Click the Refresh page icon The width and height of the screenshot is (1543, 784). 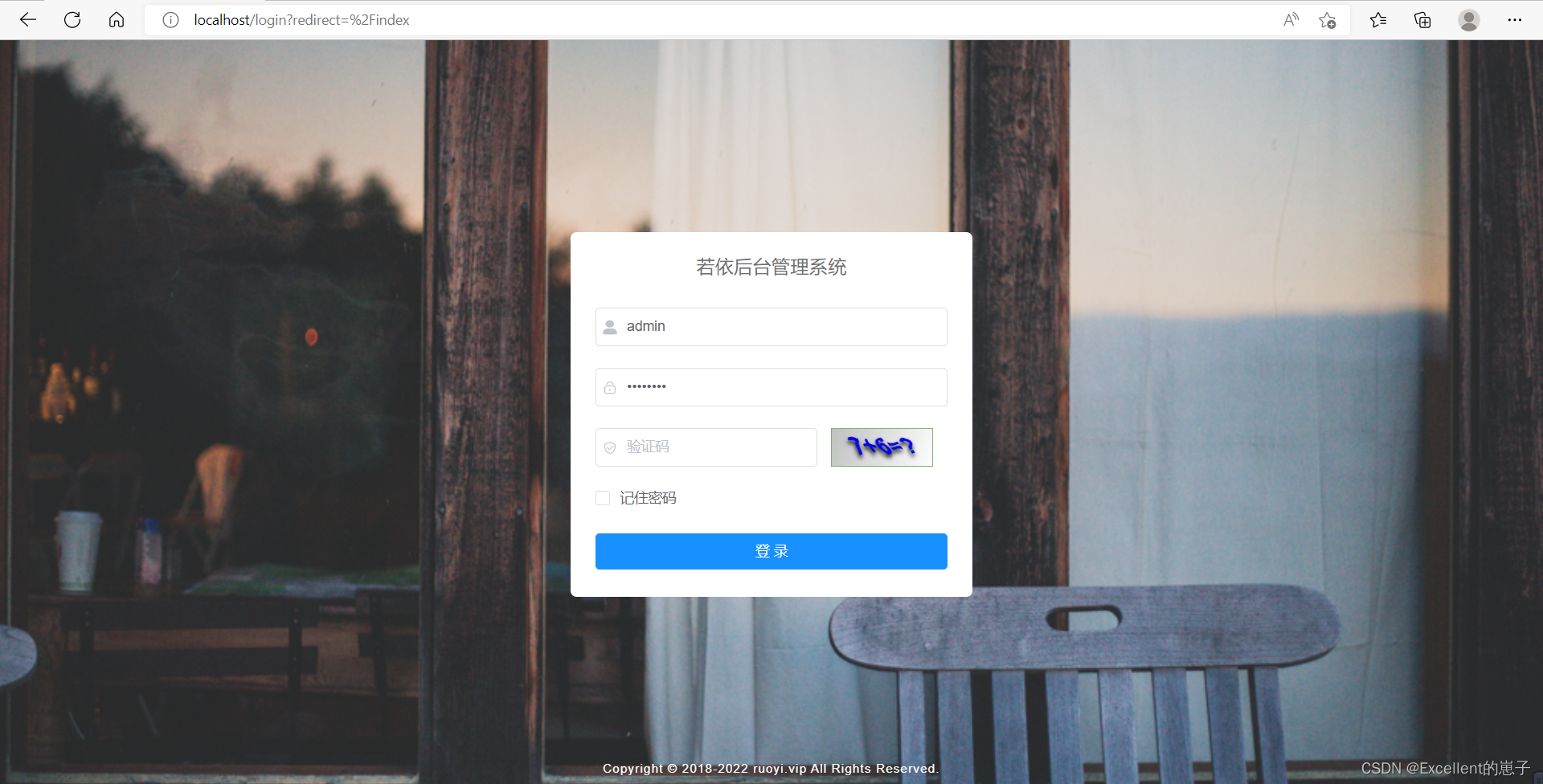pyautogui.click(x=72, y=20)
